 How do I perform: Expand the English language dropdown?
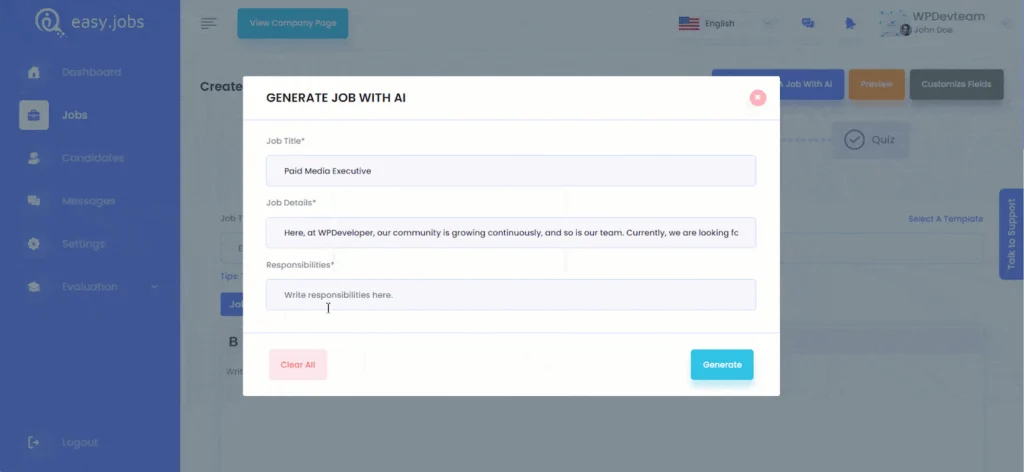pos(768,24)
